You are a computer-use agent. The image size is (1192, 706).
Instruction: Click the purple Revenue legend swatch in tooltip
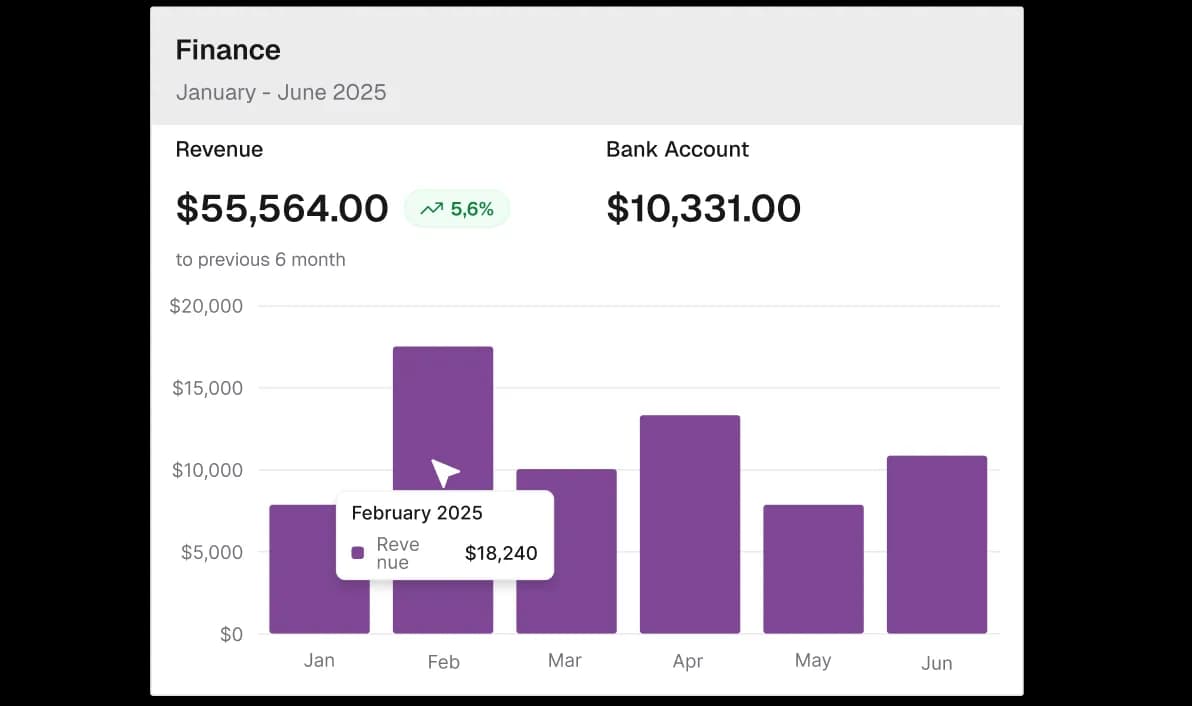pyautogui.click(x=358, y=553)
